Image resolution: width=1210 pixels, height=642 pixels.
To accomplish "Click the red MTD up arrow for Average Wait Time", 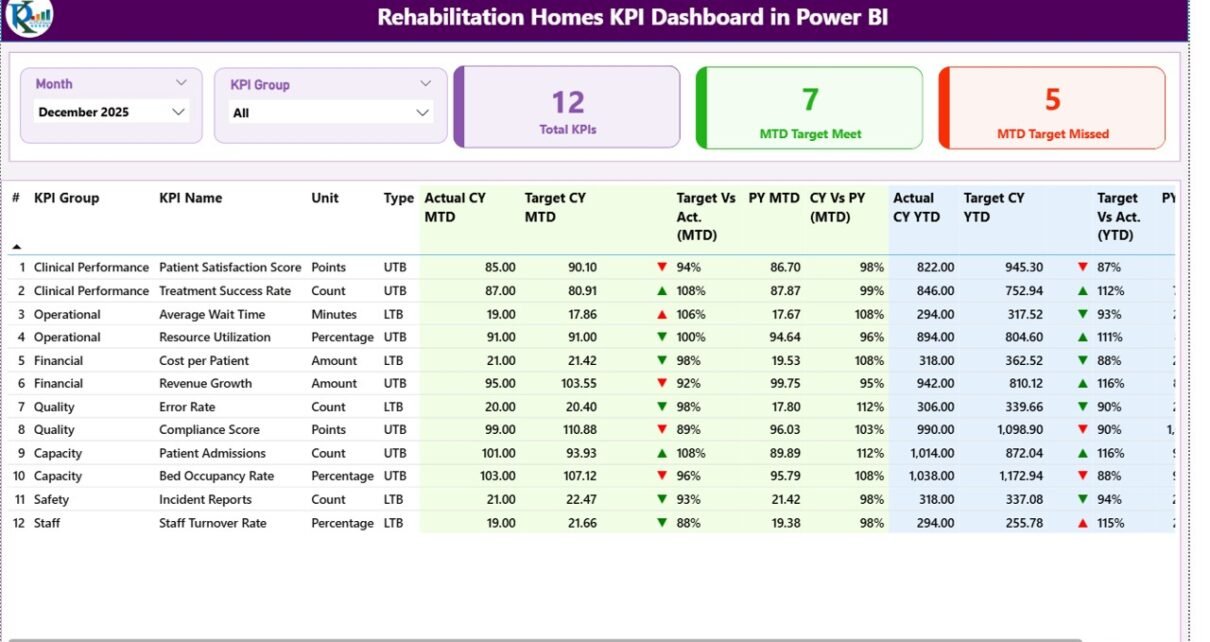I will coord(661,314).
